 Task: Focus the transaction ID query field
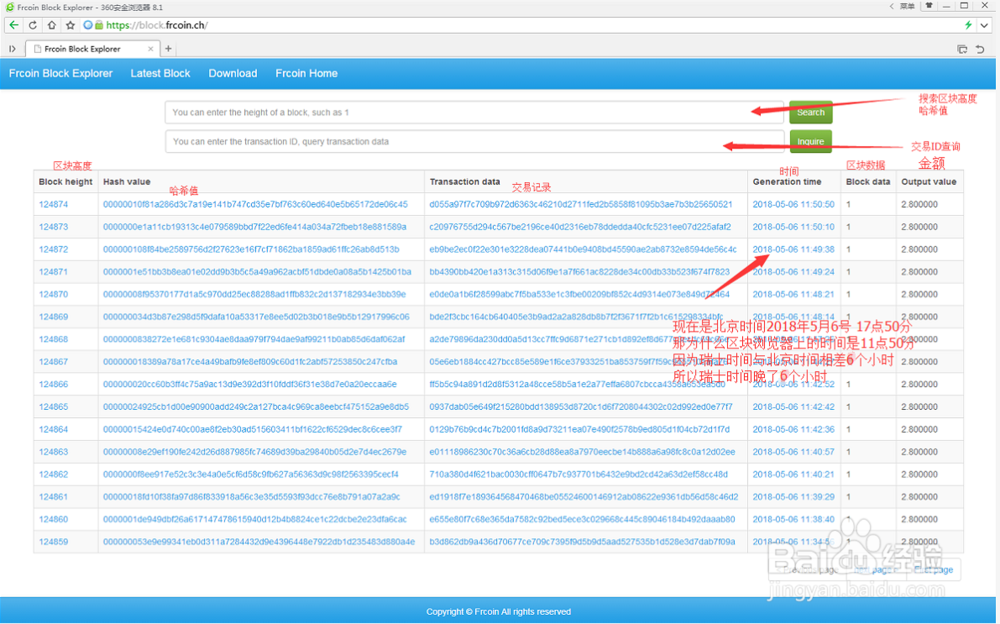[474, 142]
